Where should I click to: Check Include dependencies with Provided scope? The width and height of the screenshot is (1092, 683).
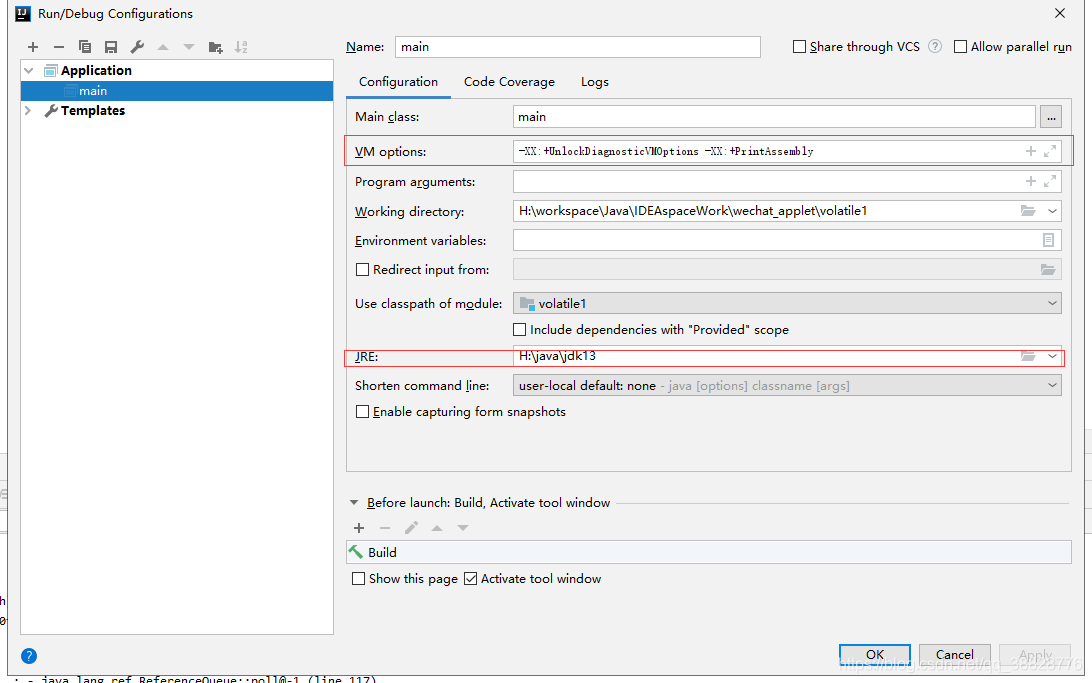(x=520, y=329)
